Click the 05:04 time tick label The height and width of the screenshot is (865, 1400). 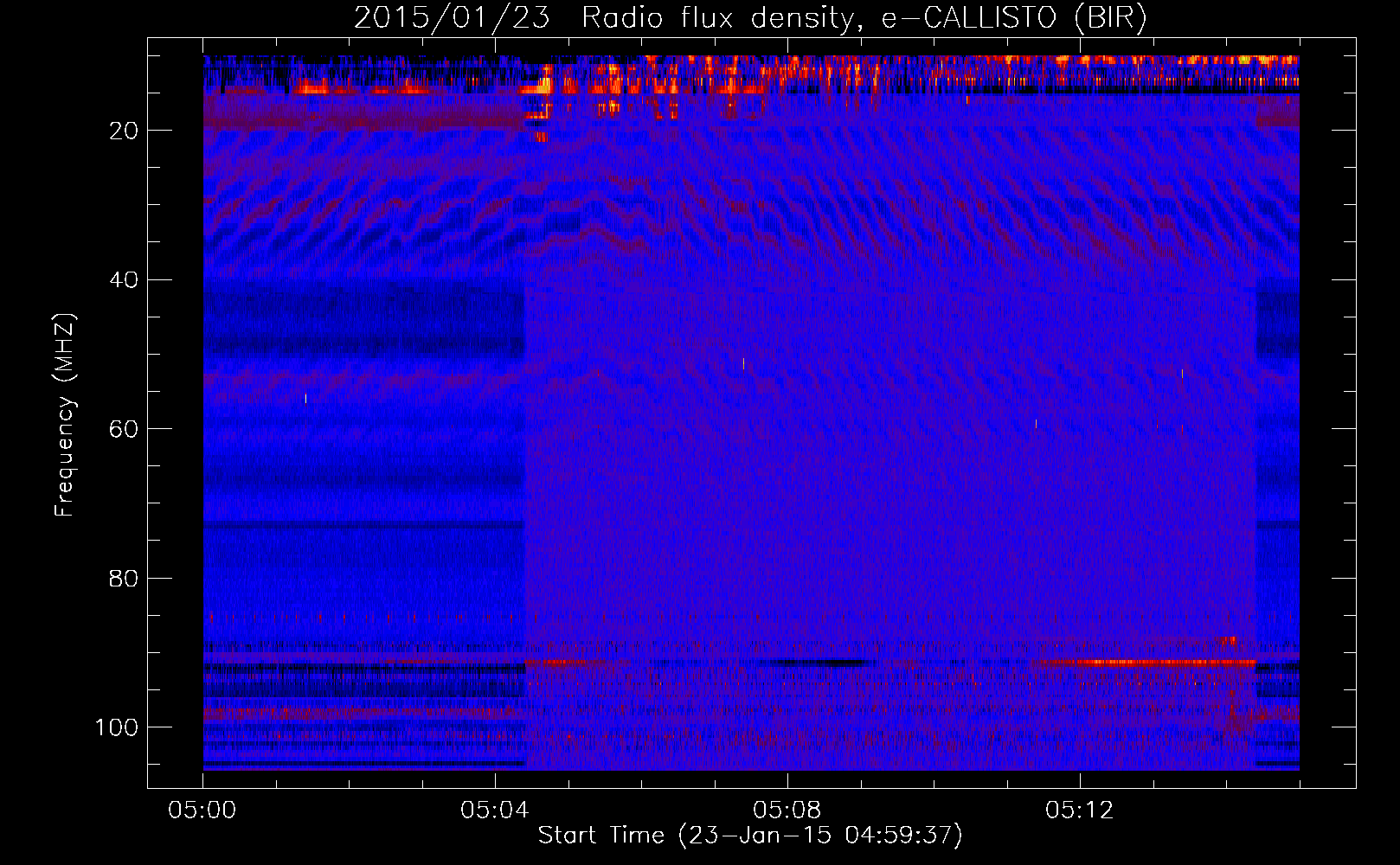[495, 811]
